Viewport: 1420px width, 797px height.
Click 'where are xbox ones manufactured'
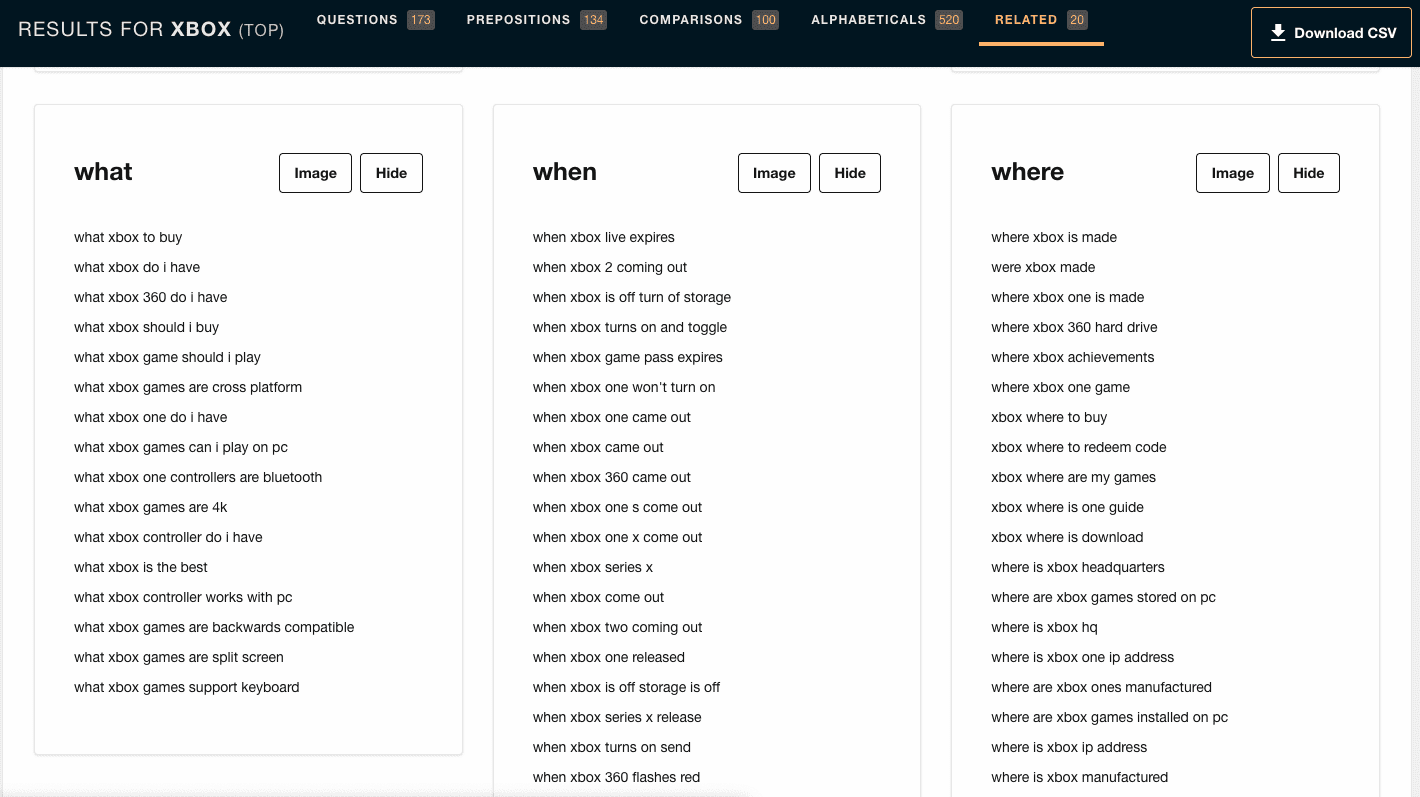1102,687
